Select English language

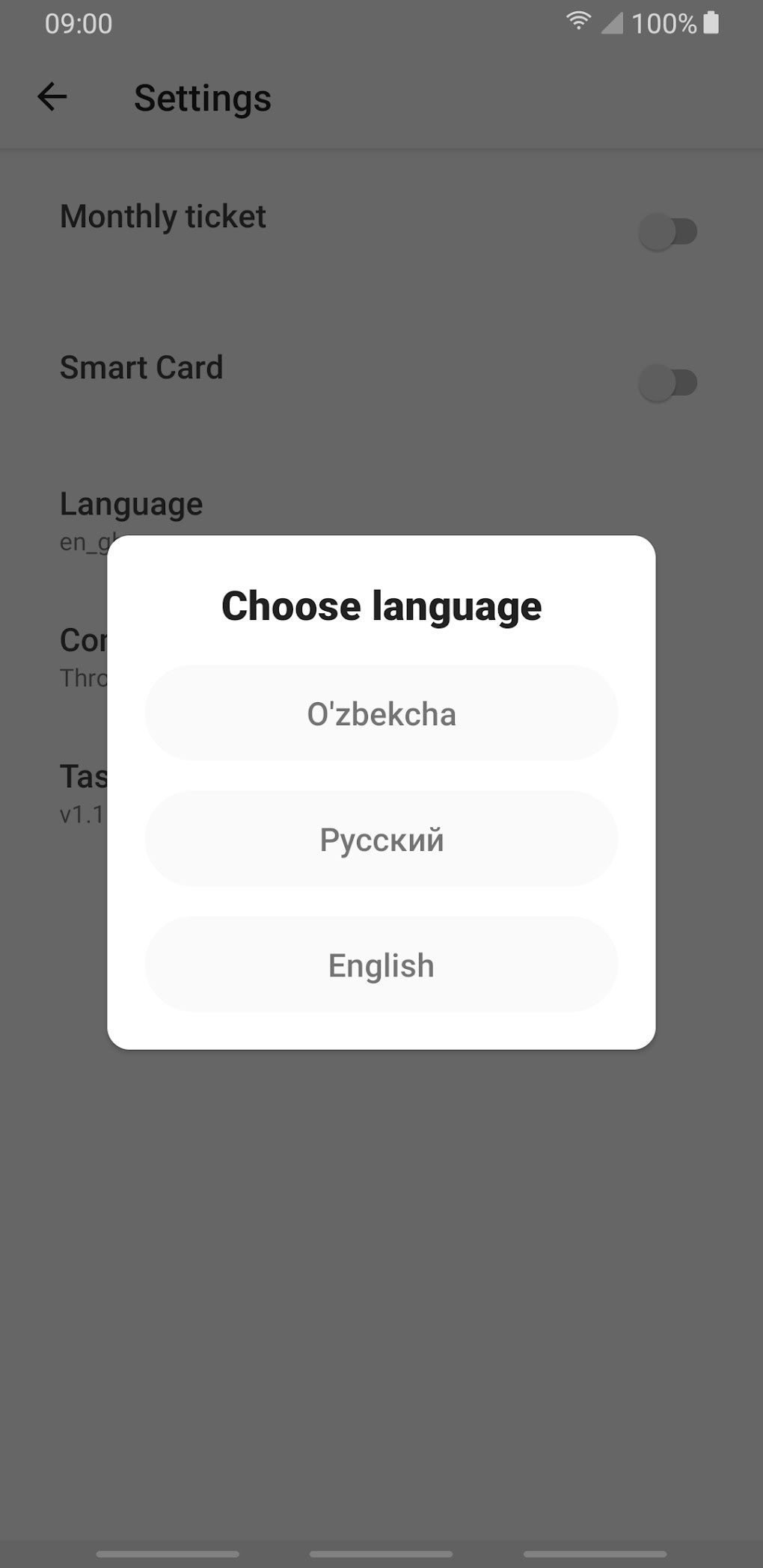(x=381, y=965)
